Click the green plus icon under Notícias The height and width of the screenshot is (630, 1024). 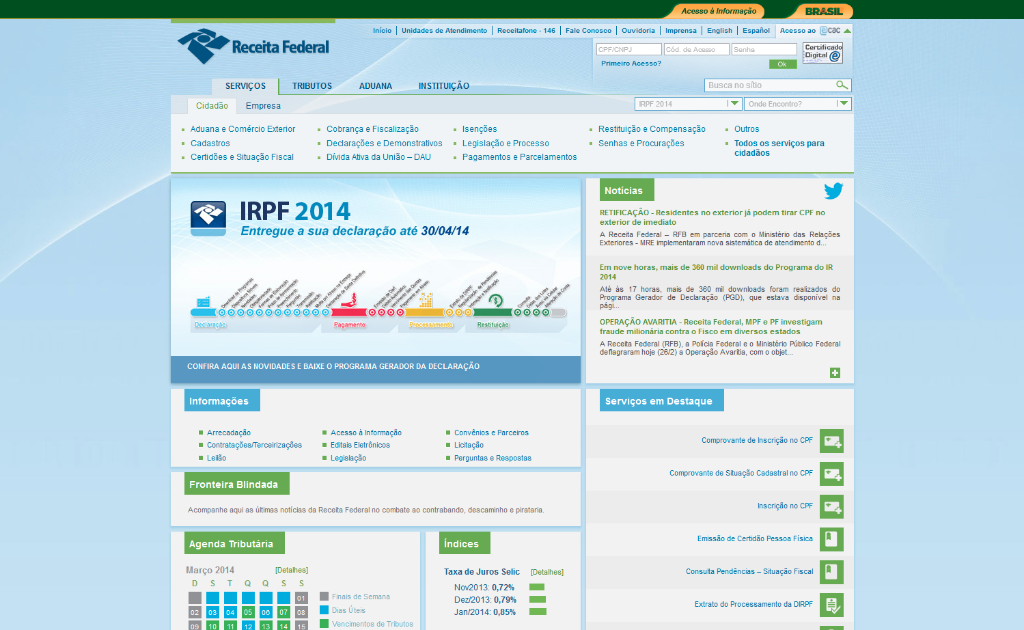coord(835,373)
